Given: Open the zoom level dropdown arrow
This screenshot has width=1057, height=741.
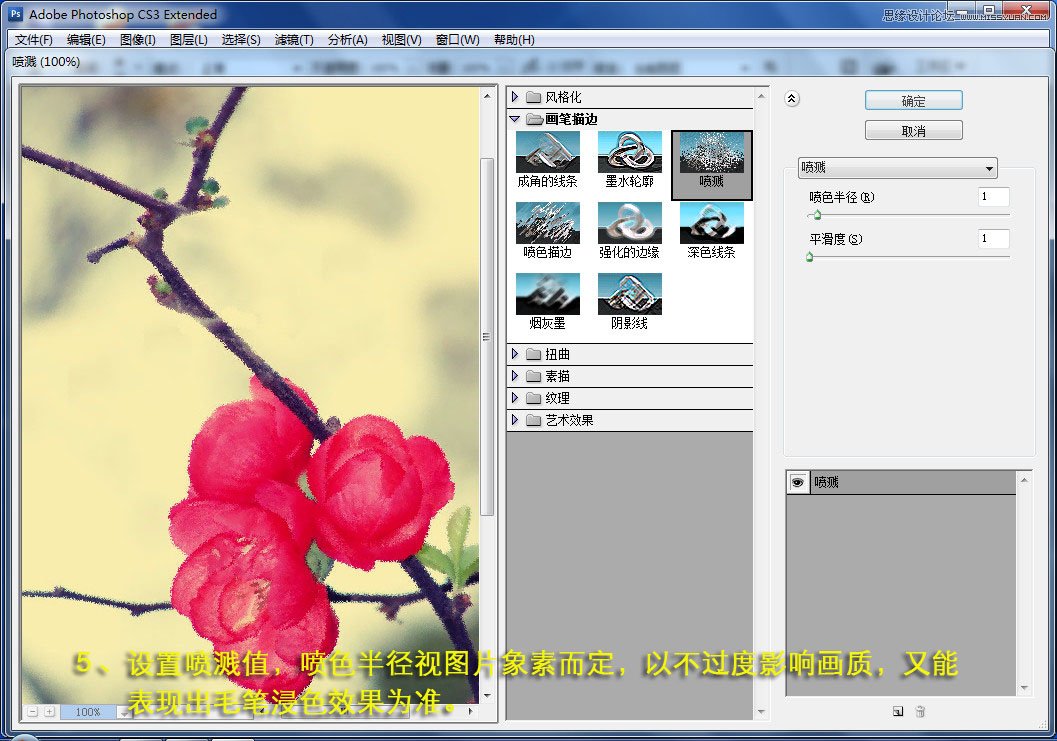Looking at the screenshot, I should 123,712.
